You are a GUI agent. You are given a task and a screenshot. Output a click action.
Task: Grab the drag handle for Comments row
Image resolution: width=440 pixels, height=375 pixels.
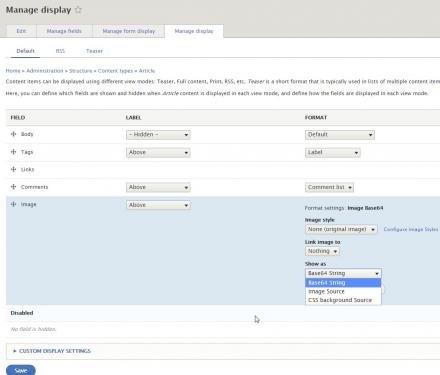(x=13, y=187)
